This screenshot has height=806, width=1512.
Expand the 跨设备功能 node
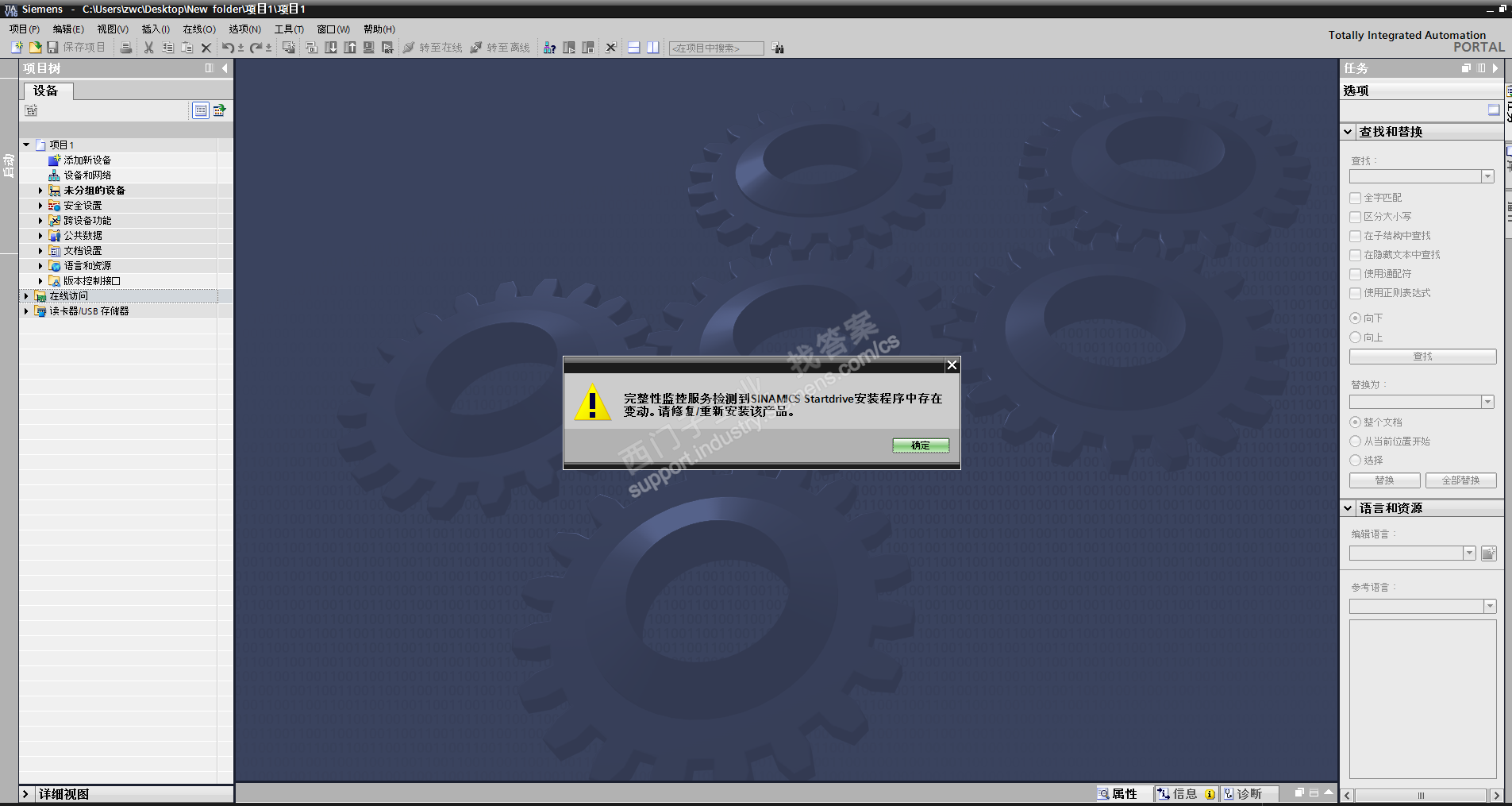click(40, 221)
